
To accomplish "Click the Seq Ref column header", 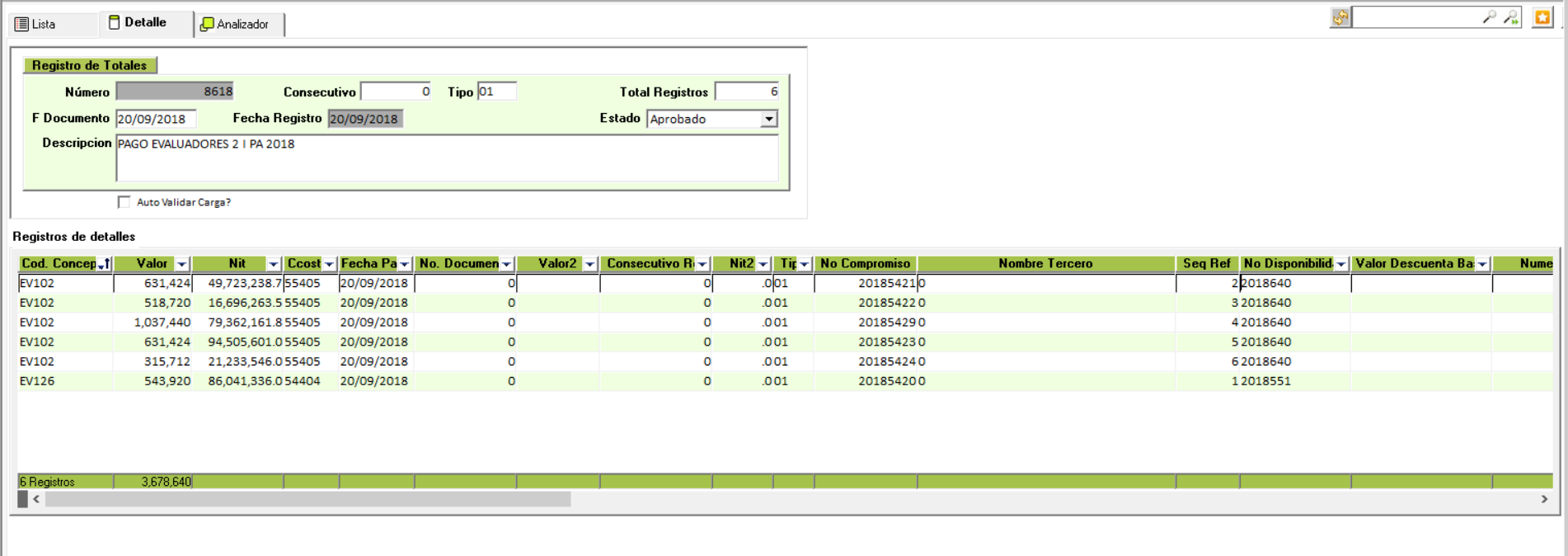I will pyautogui.click(x=1207, y=264).
